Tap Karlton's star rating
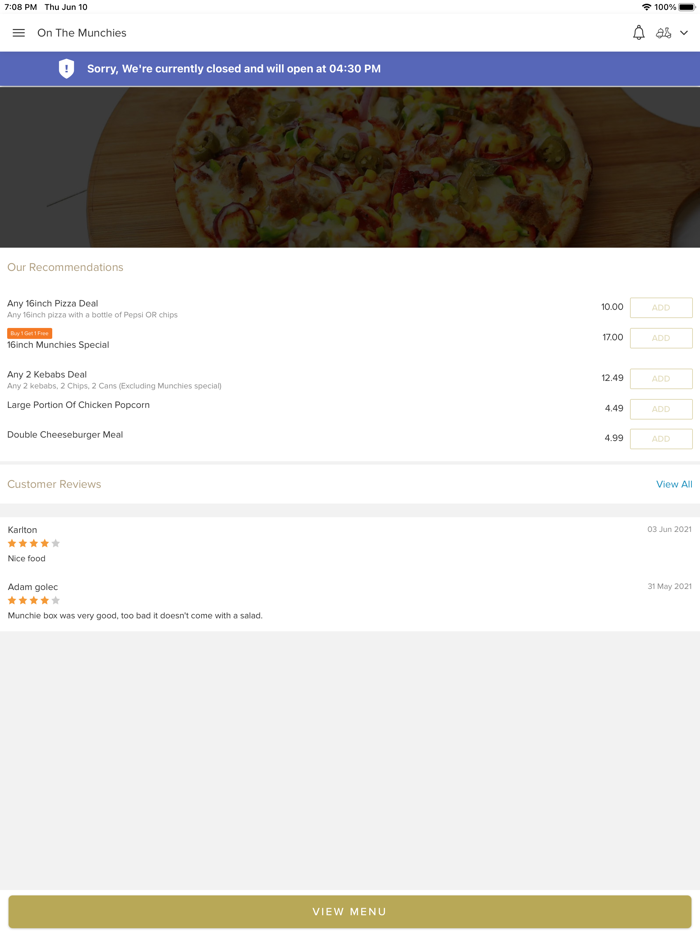 (34, 544)
